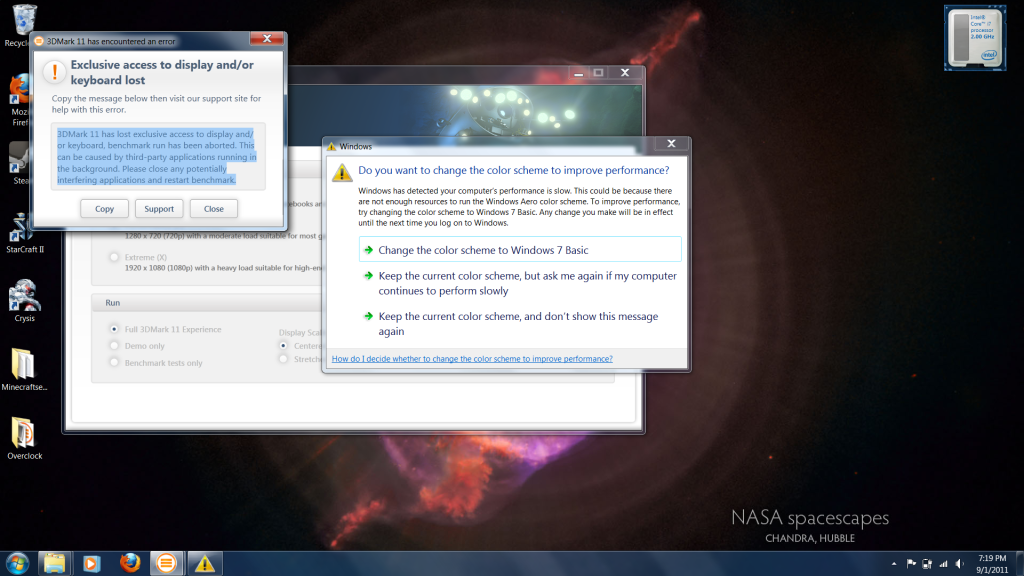Open the Action Center flag icon
The height and width of the screenshot is (576, 1024).
[x=910, y=564]
